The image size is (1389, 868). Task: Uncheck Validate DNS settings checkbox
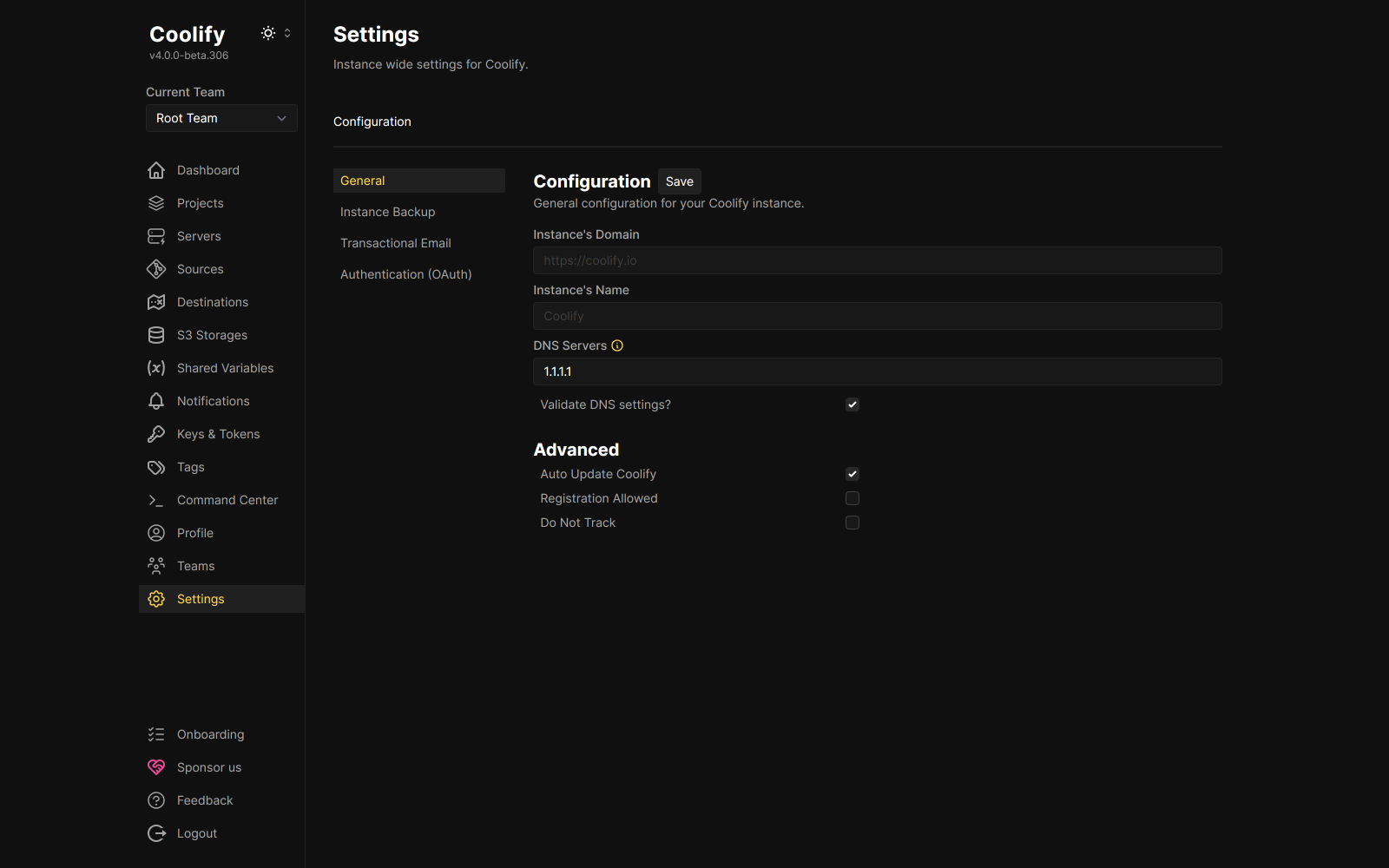[852, 404]
